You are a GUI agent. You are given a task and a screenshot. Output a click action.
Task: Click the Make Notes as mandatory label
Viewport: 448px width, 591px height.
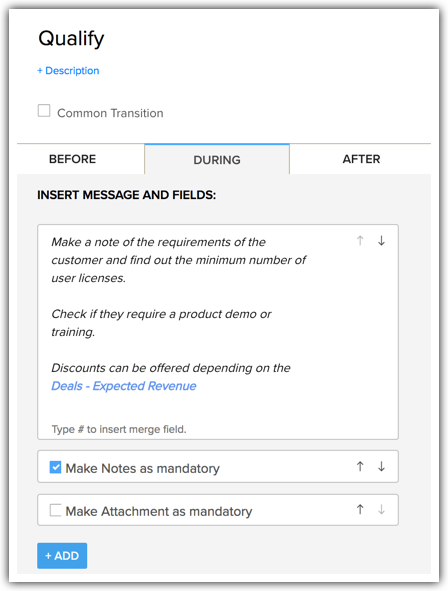coord(142,469)
